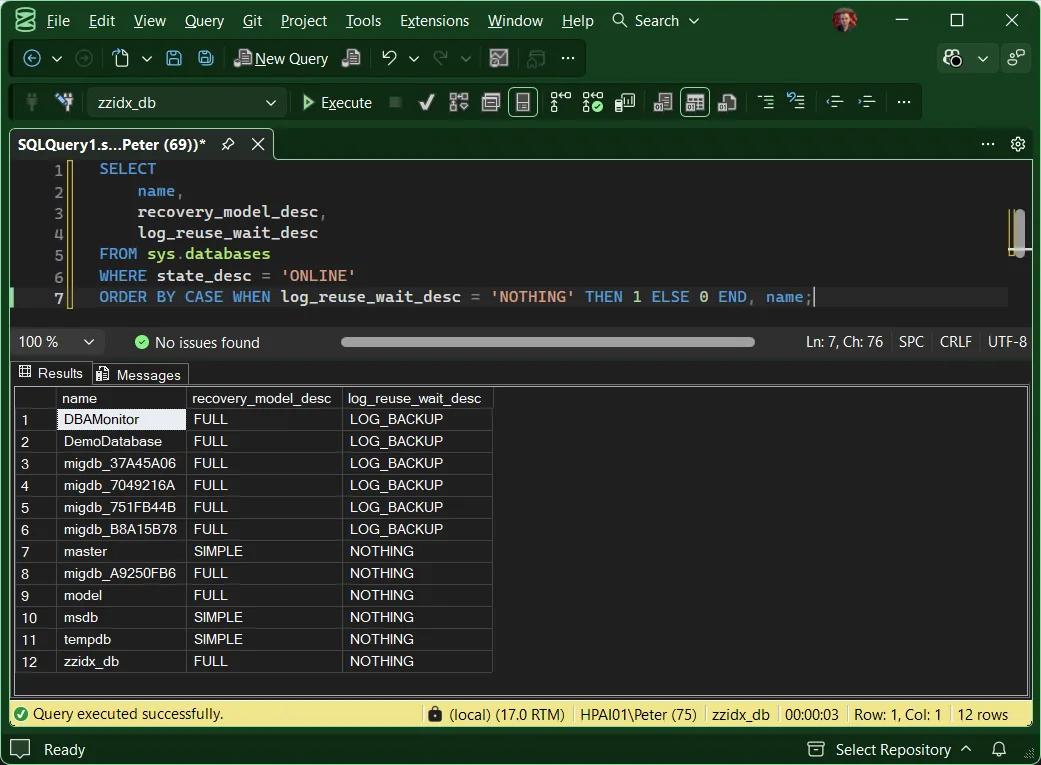This screenshot has height=765, width=1041.
Task: Expand the navigate backward history dropdown
Action: (x=57, y=59)
